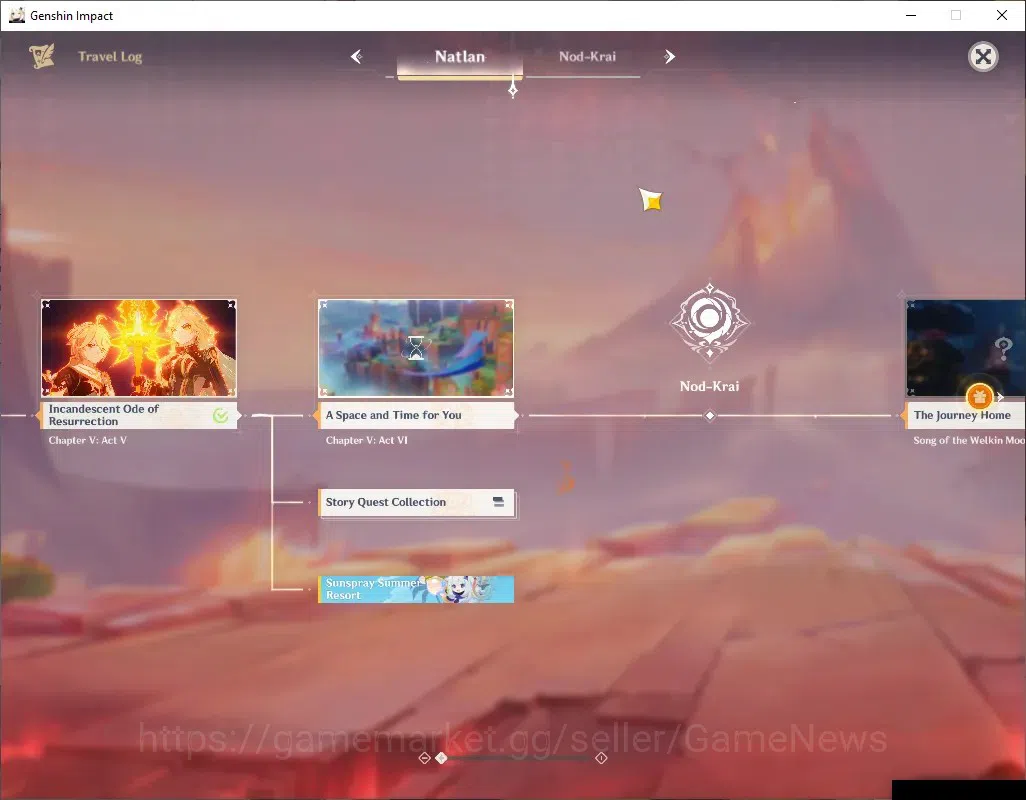Screen dimensions: 1026x800
Task: Open the Story Quest Collection entry
Action: coord(417,502)
